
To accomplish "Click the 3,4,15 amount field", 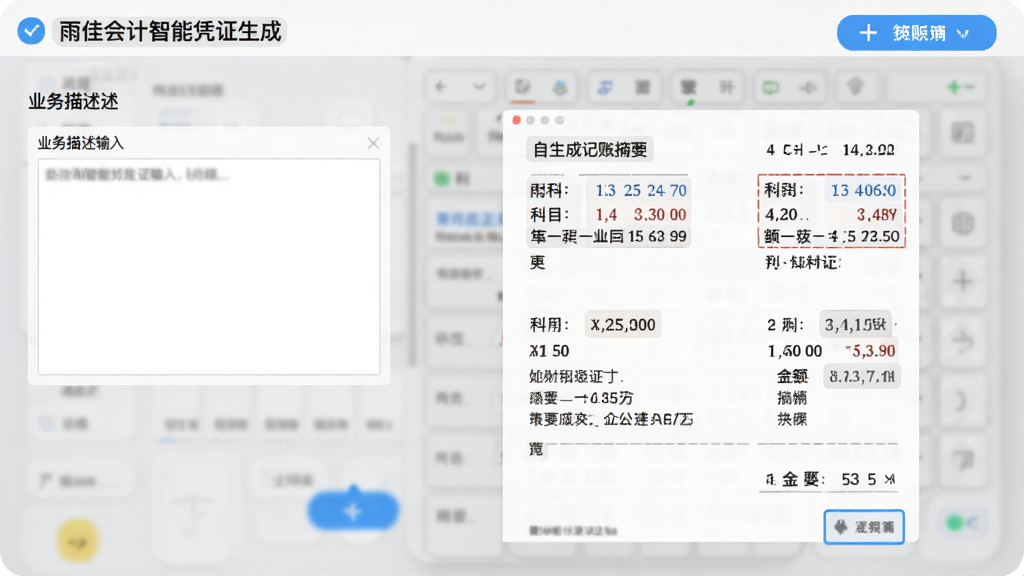I will point(856,324).
